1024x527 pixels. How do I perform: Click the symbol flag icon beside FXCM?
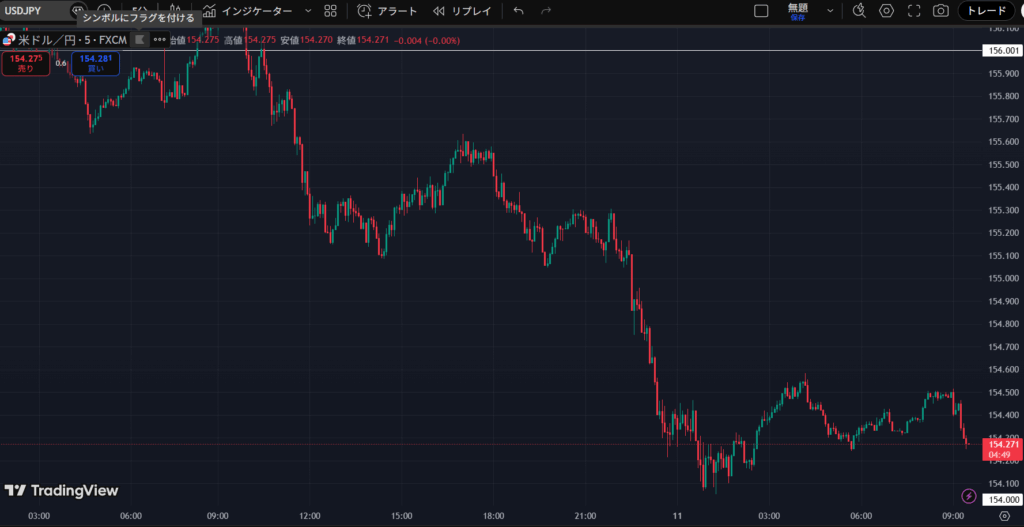(x=139, y=39)
